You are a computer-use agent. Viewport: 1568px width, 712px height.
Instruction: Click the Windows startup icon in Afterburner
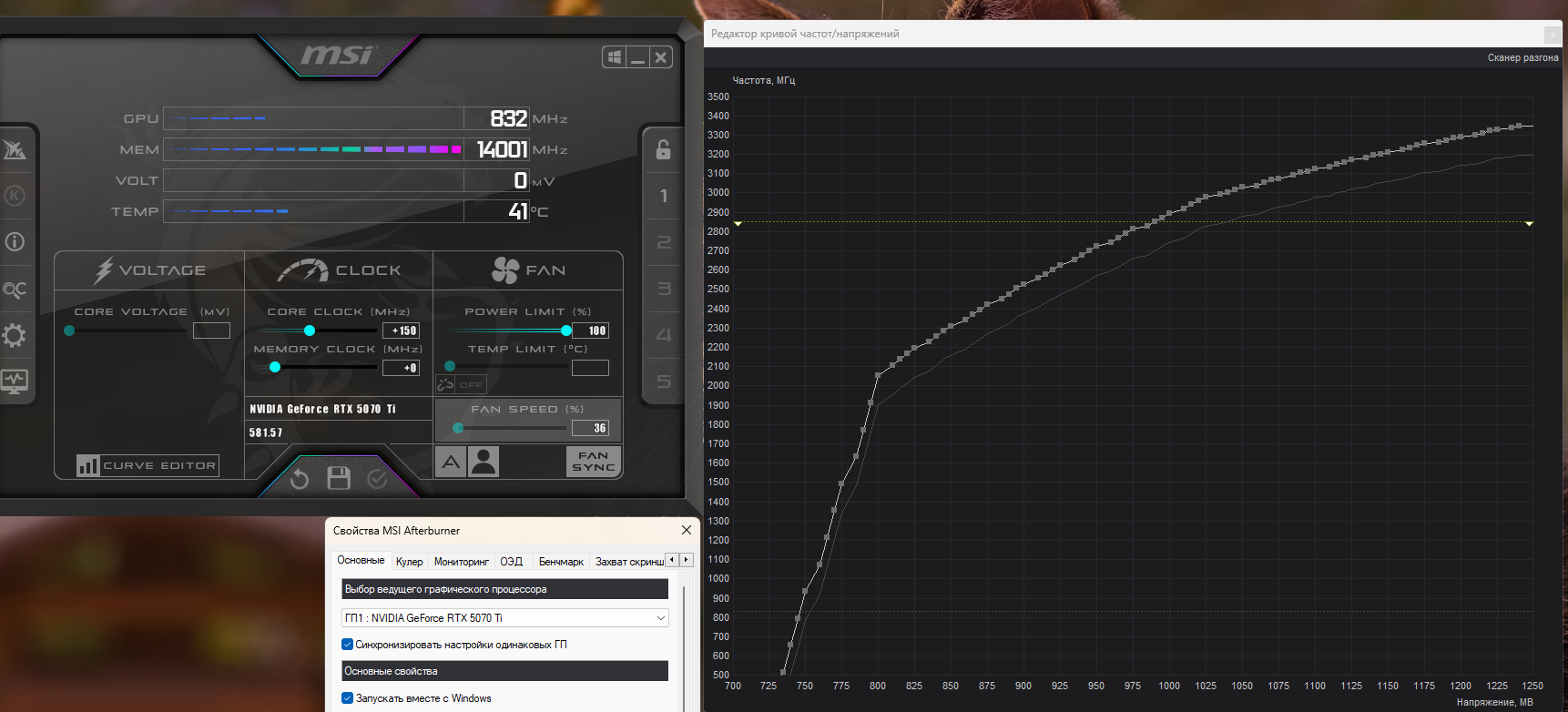tap(615, 57)
